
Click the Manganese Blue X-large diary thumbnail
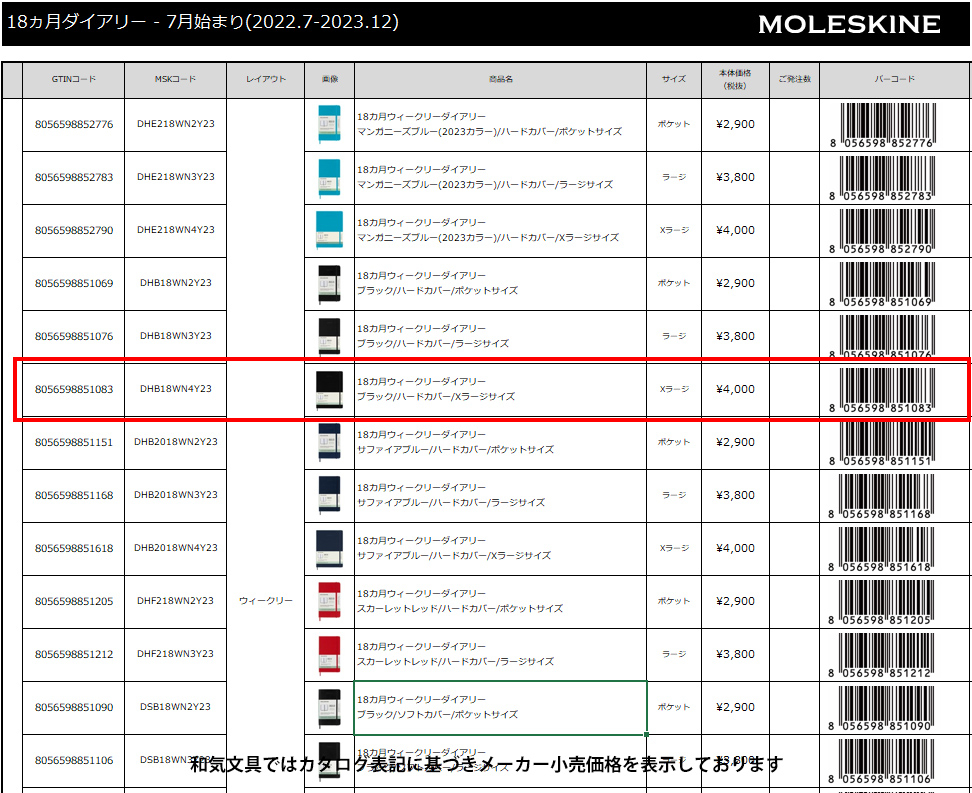click(x=329, y=230)
